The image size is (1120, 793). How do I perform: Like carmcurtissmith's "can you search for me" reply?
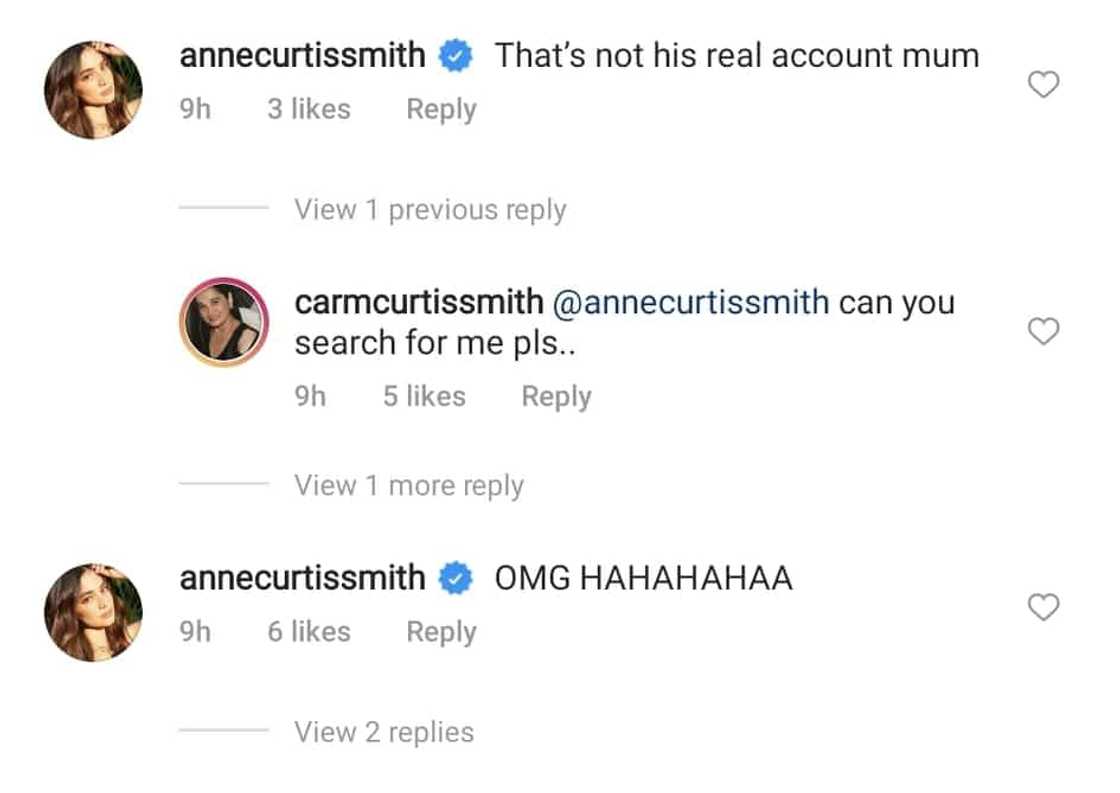(x=1043, y=332)
